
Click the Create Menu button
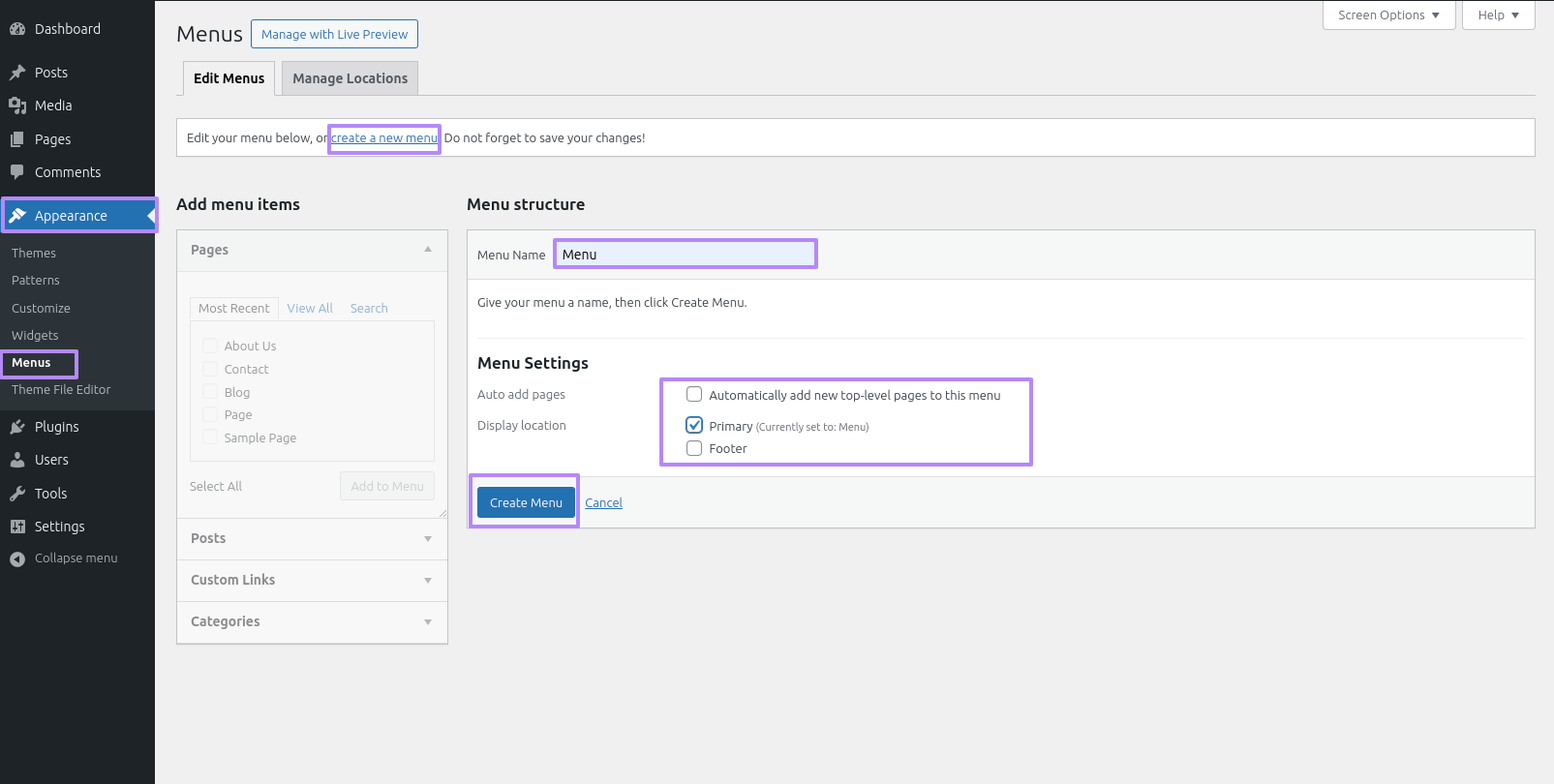526,502
